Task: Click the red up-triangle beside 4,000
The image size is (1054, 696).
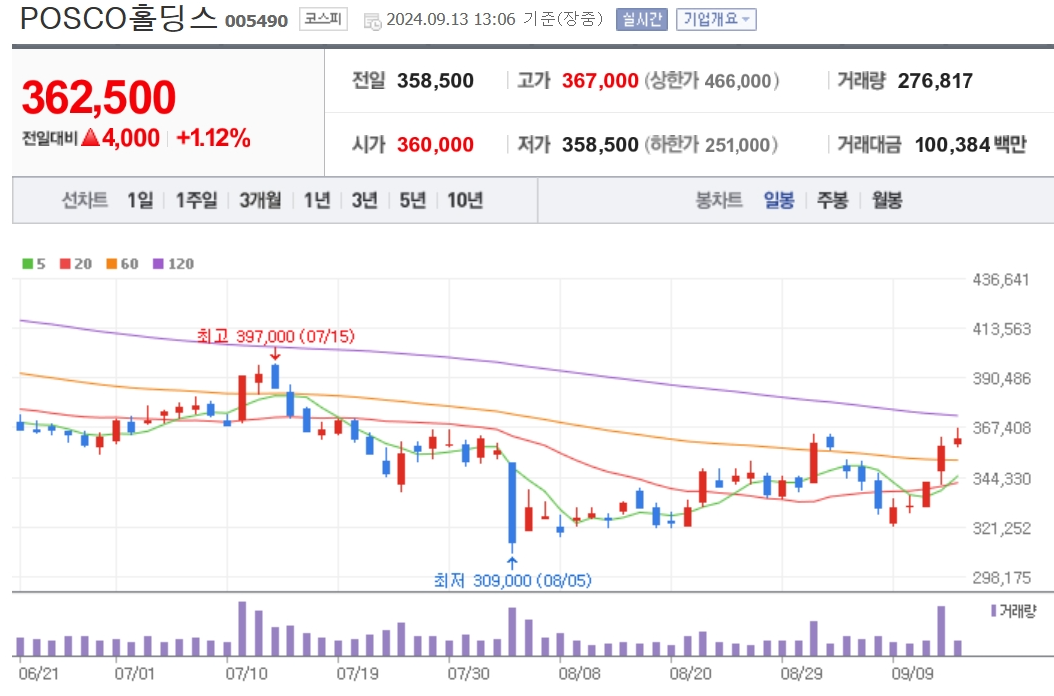Action: pyautogui.click(x=90, y=138)
